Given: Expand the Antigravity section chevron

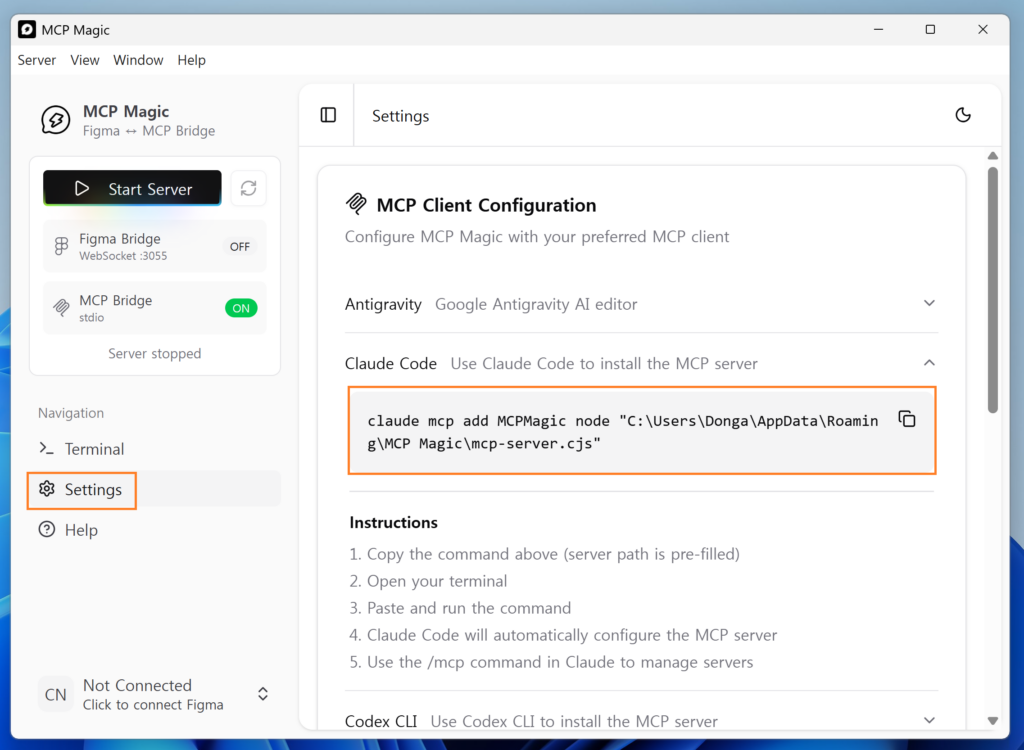Looking at the screenshot, I should 929,303.
